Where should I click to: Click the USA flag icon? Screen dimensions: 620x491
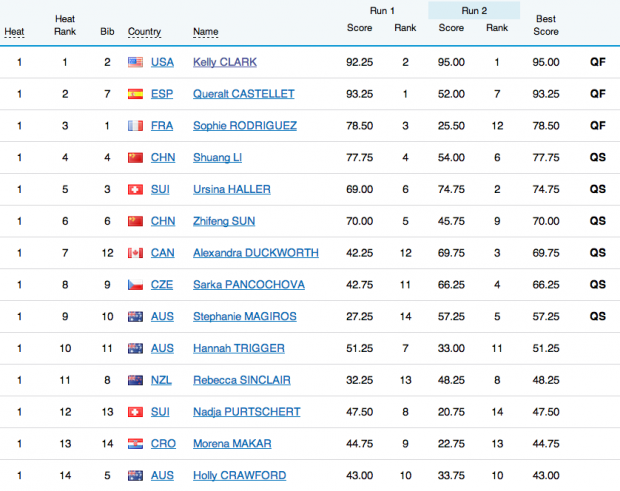136,62
